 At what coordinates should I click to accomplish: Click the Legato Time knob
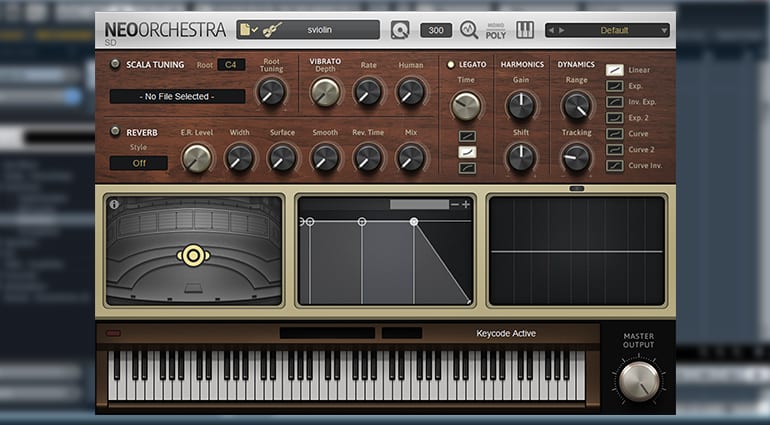click(x=466, y=106)
